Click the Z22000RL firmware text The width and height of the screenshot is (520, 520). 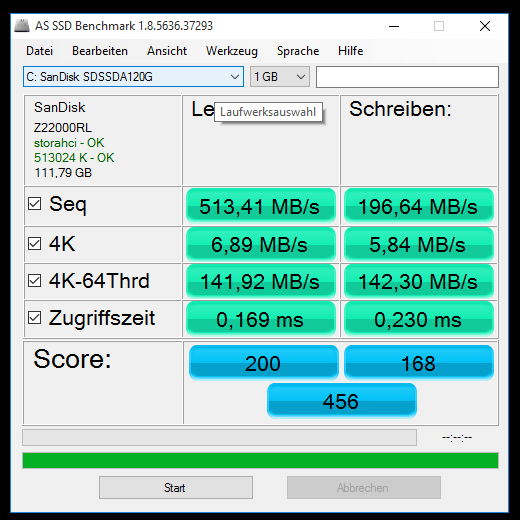(x=63, y=128)
